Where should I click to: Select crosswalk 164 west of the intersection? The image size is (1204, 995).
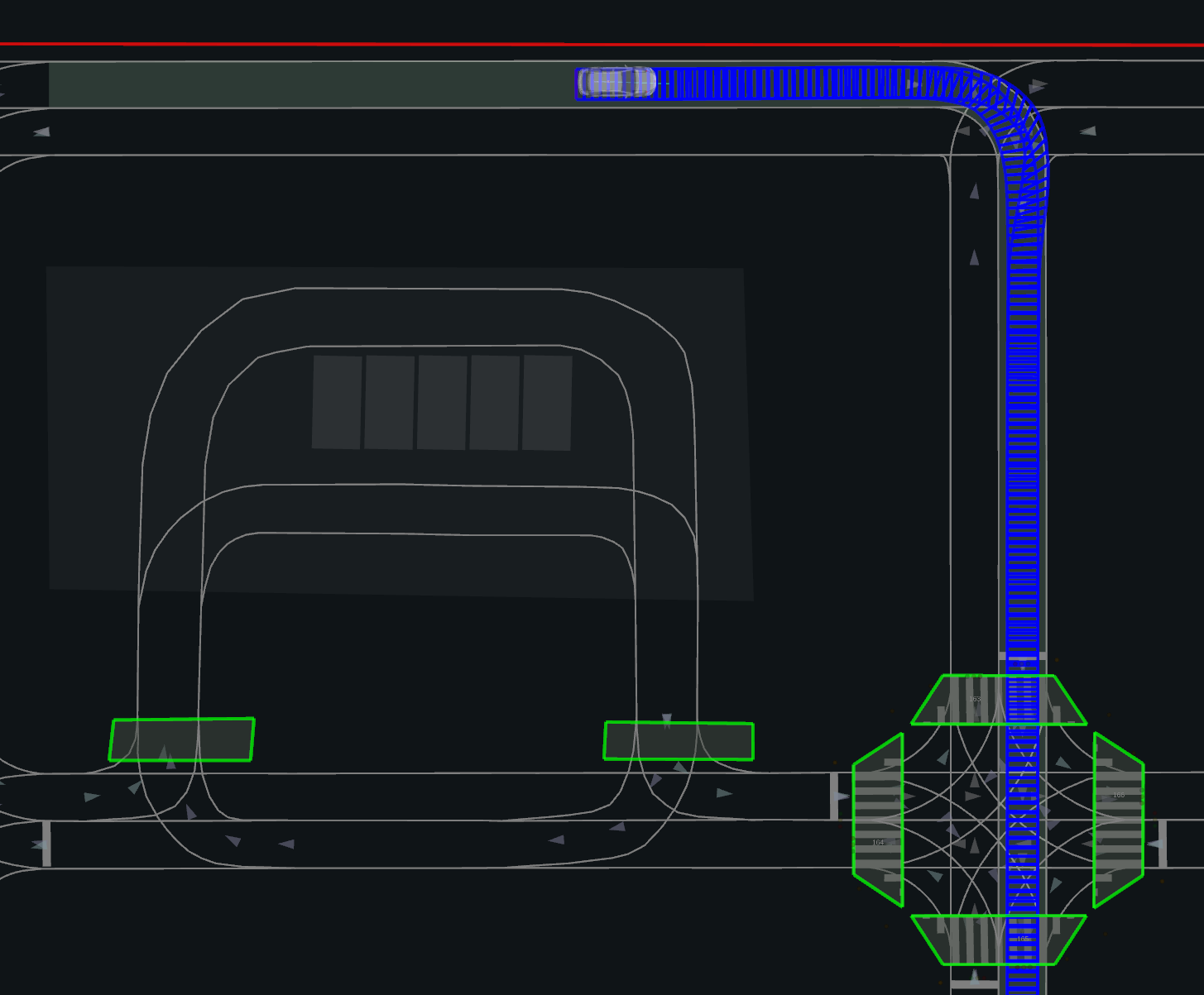tap(877, 820)
